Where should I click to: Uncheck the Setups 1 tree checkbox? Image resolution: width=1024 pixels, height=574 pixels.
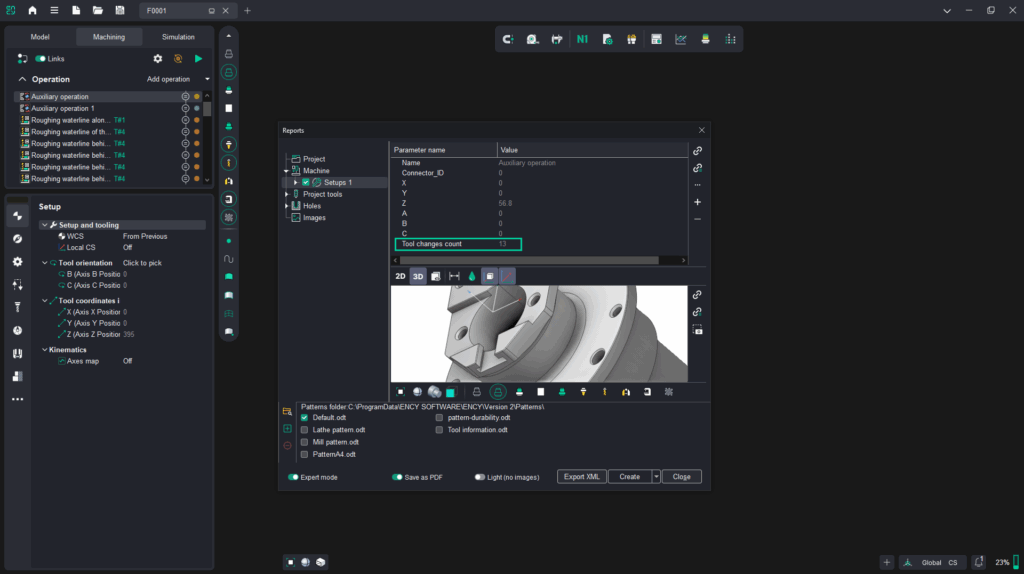[306, 183]
